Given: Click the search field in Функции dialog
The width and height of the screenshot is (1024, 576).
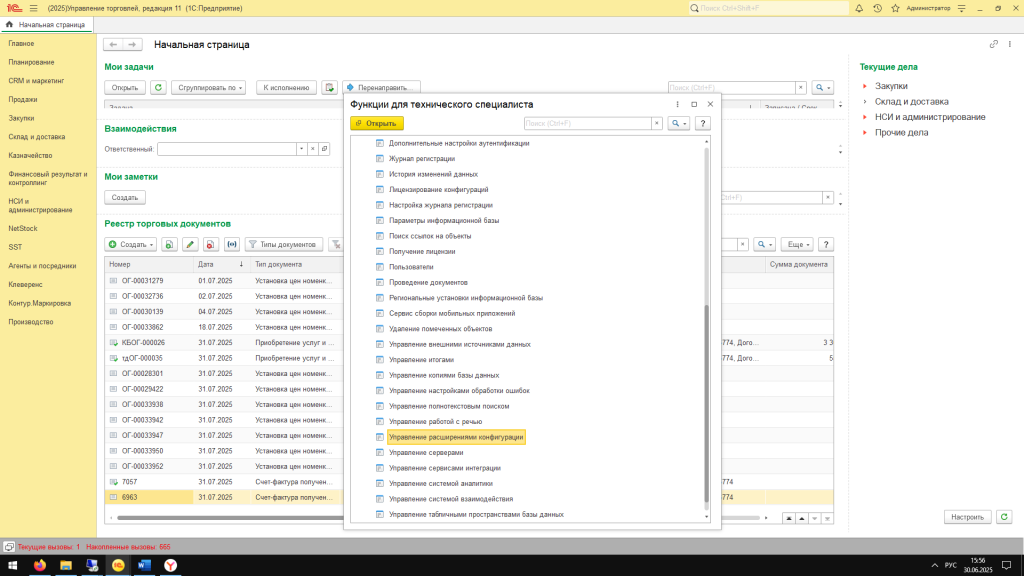Looking at the screenshot, I should pyautogui.click(x=588, y=123).
